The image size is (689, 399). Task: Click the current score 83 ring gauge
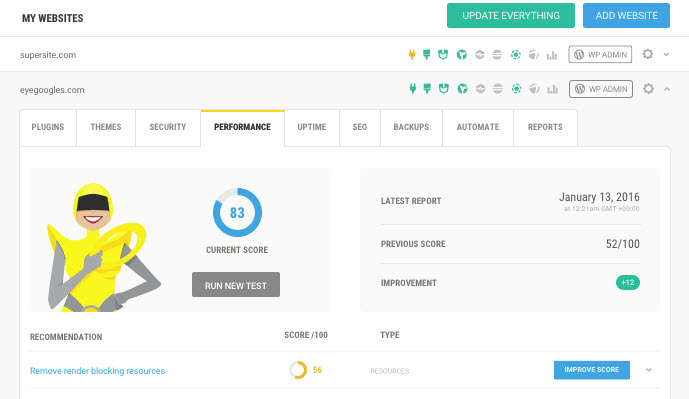coord(237,213)
